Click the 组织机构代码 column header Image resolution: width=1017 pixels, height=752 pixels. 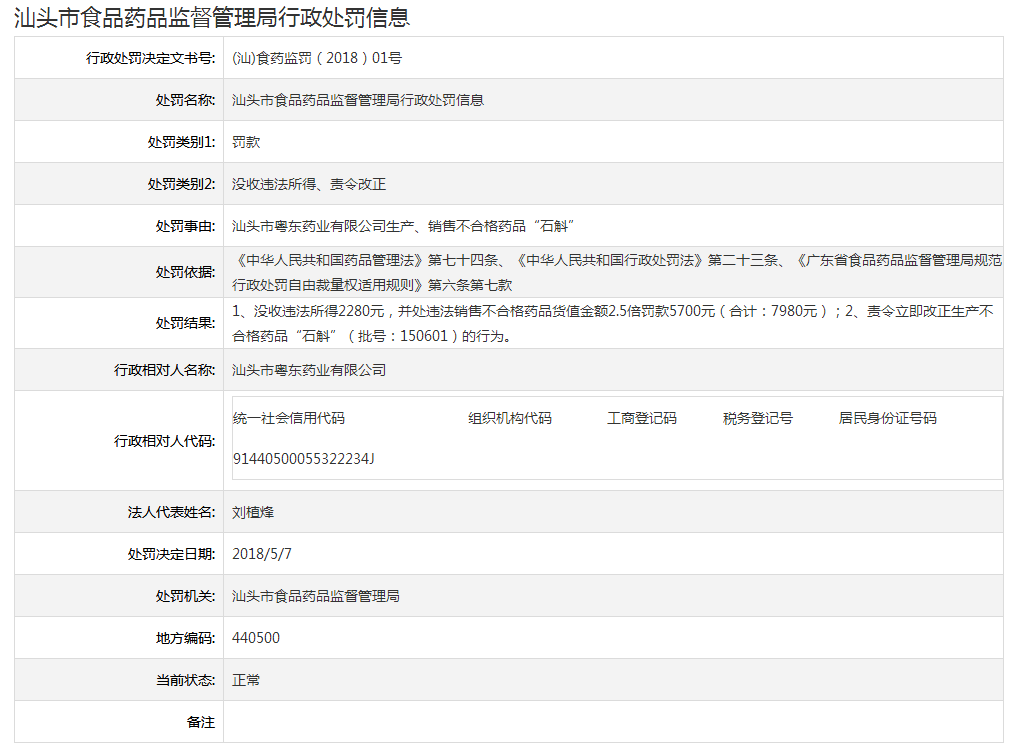(509, 418)
